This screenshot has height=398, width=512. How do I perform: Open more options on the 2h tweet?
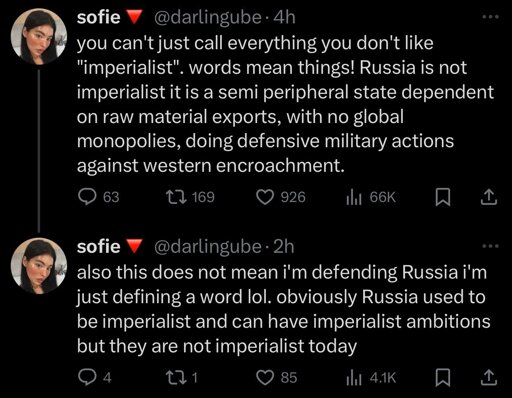491,246
